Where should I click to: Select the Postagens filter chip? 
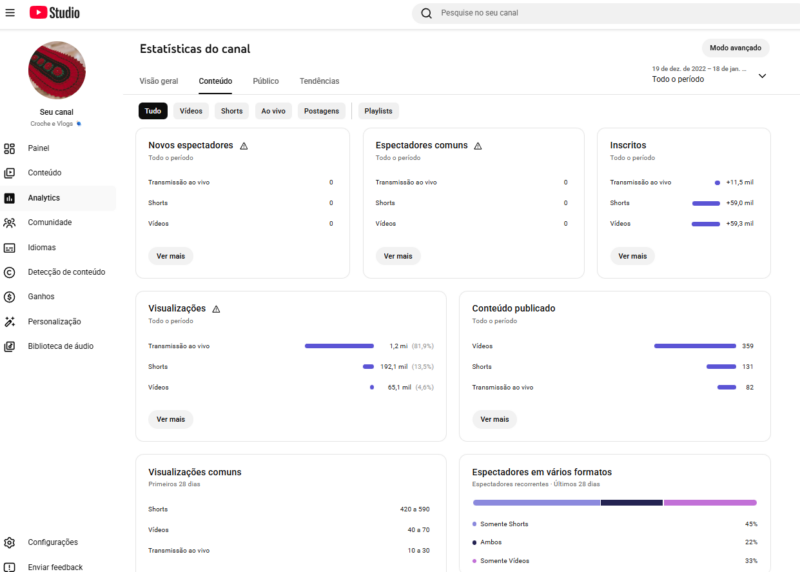tap(321, 111)
